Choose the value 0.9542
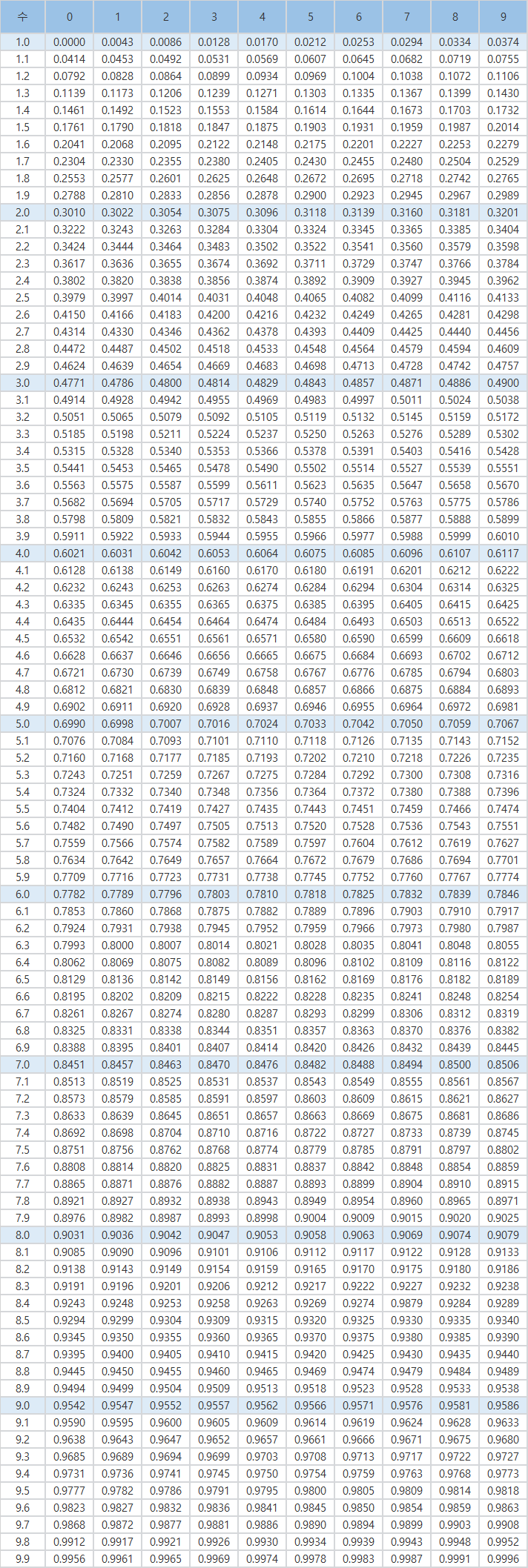Image resolution: width=528 pixels, height=1568 pixels. [x=70, y=1406]
